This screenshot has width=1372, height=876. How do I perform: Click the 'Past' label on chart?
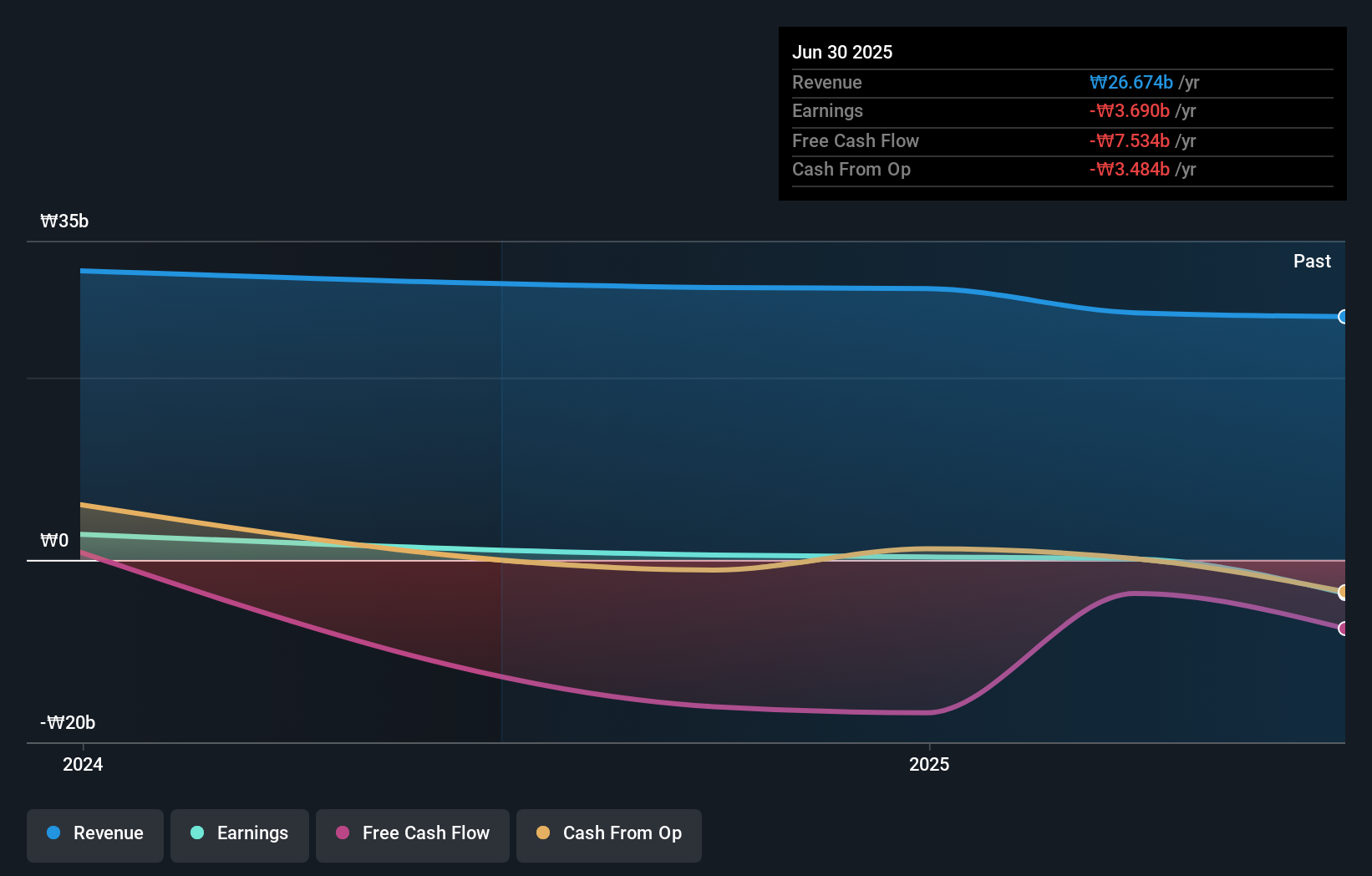(x=1312, y=261)
